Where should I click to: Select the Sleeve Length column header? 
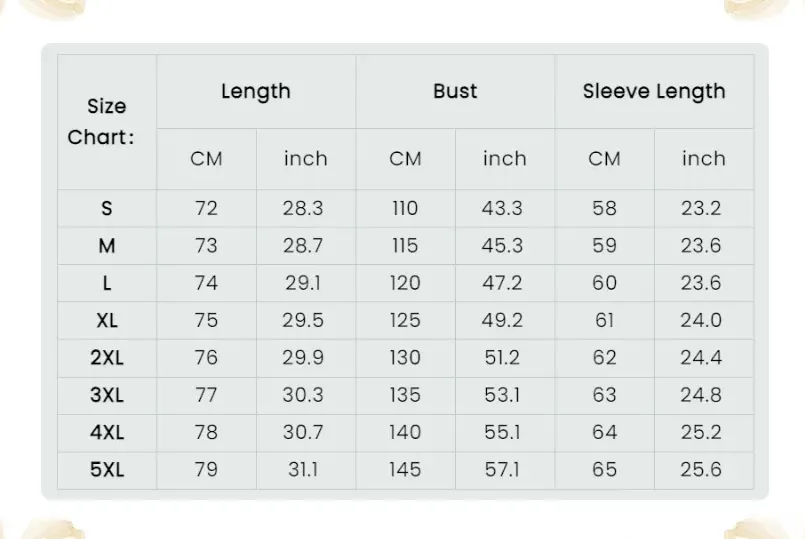coord(654,92)
